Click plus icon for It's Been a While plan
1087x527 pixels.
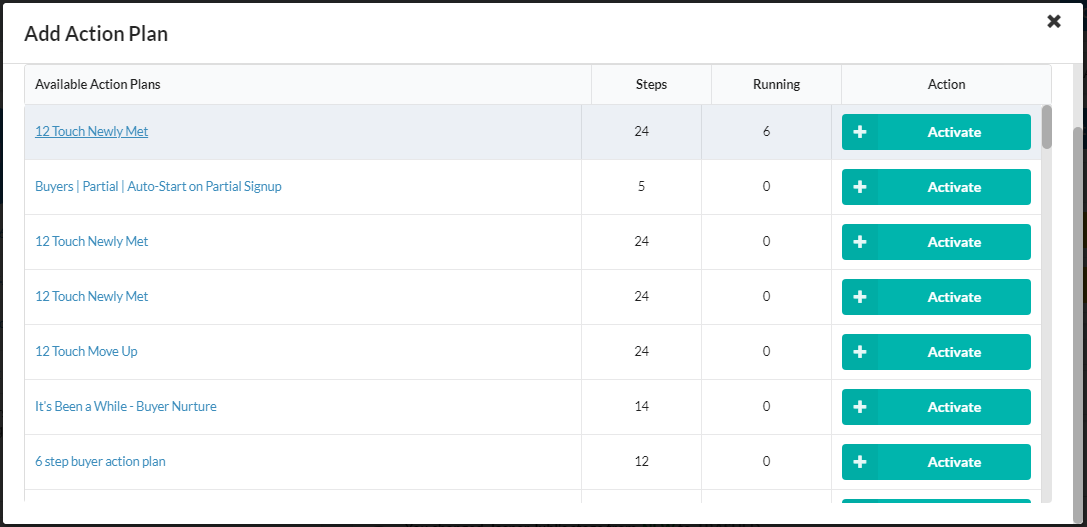860,407
